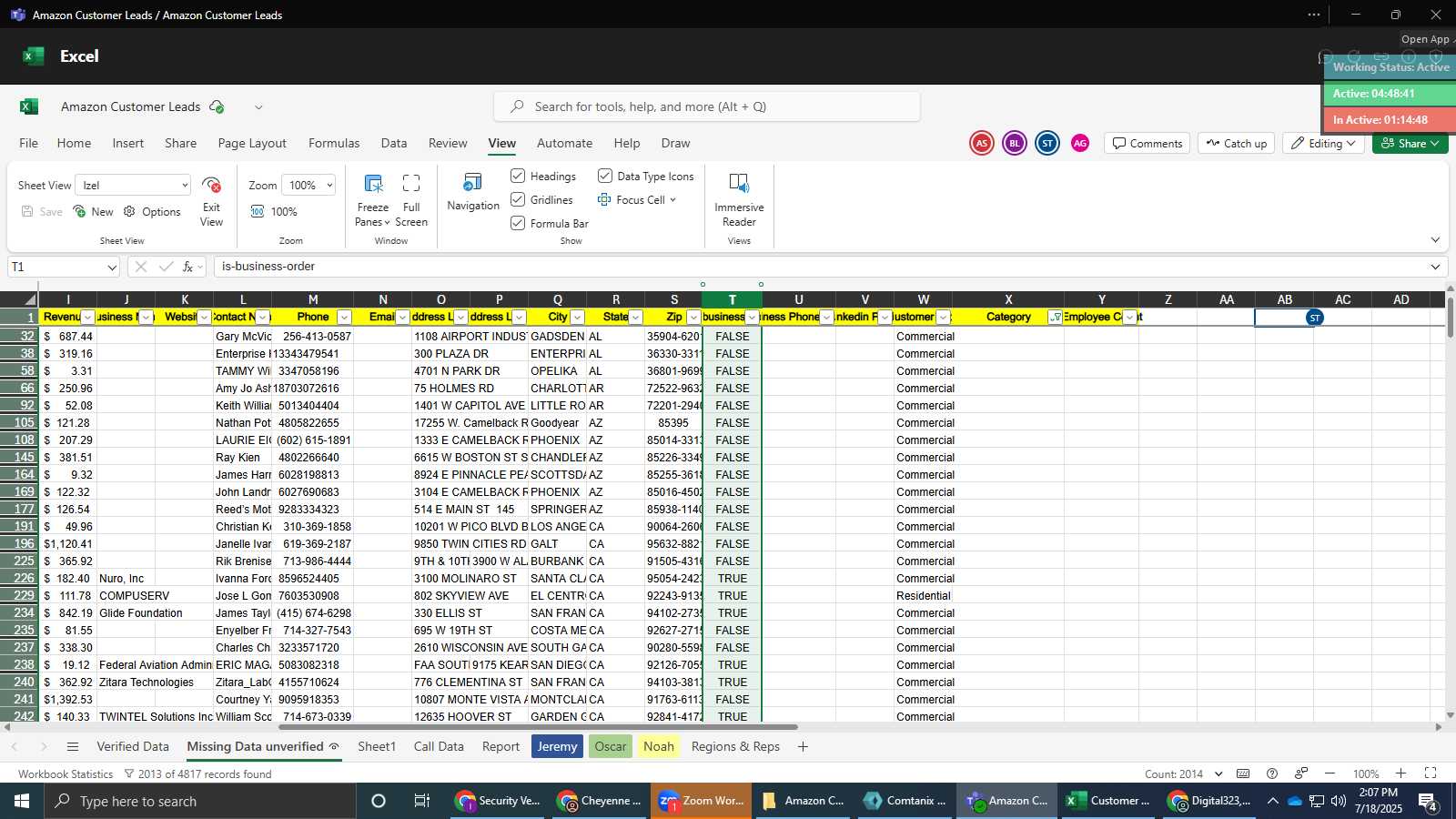This screenshot has width=1456, height=819.
Task: Click Workbook Statistics in status bar
Action: 66,774
